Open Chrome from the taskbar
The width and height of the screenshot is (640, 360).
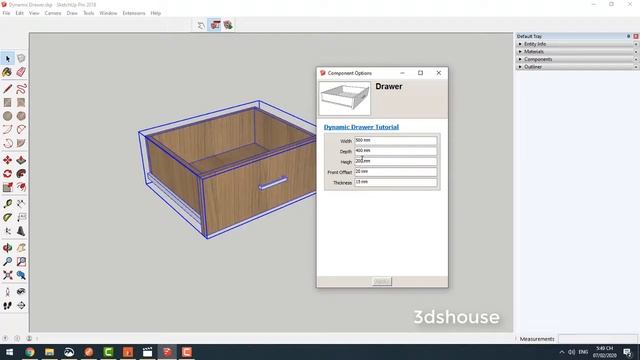pyautogui.click(x=30, y=352)
